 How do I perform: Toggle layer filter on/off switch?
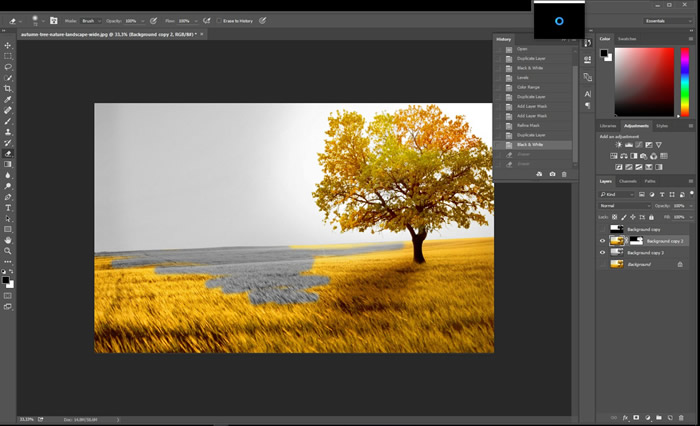pos(692,193)
